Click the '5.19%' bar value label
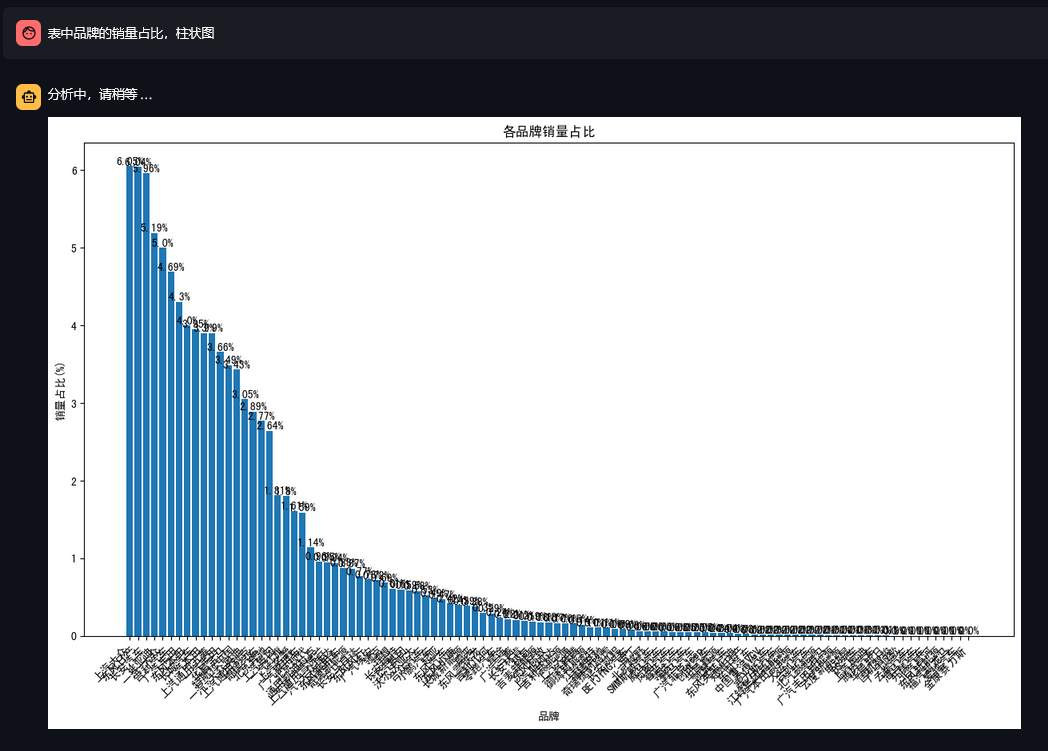Image resolution: width=1048 pixels, height=751 pixels. click(x=154, y=228)
